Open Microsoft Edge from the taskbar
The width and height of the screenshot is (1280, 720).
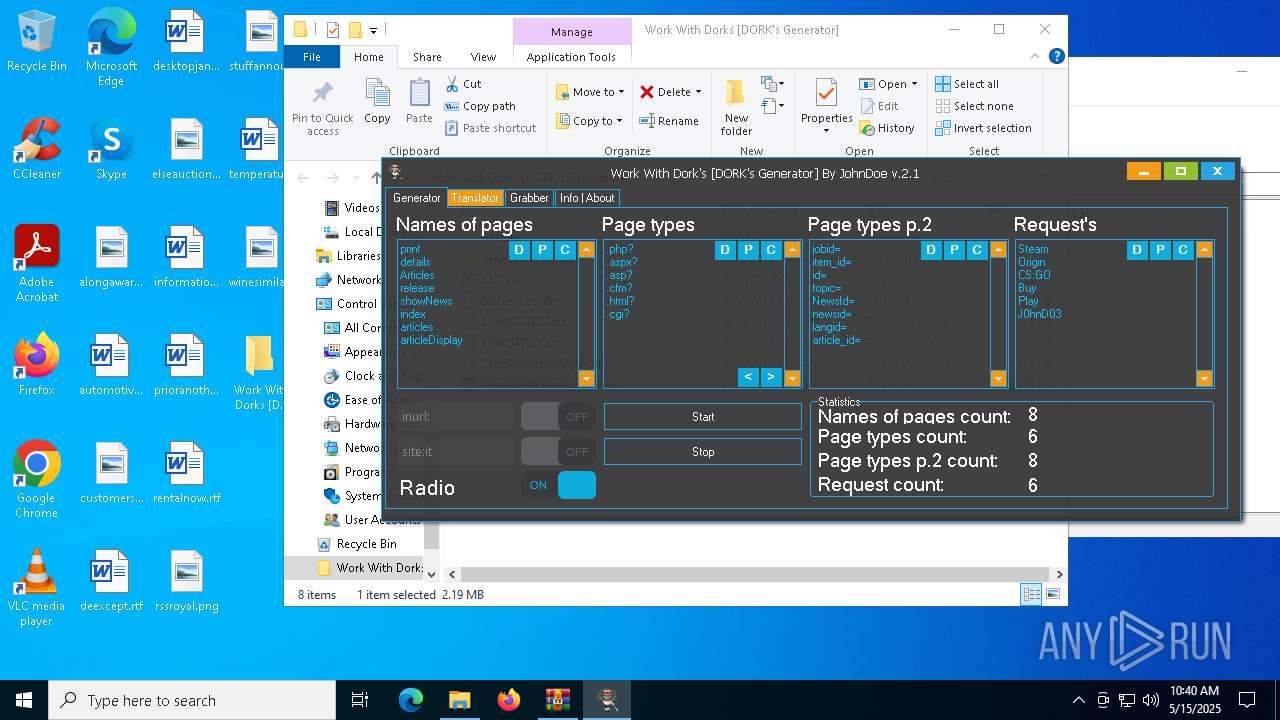[x=411, y=700]
